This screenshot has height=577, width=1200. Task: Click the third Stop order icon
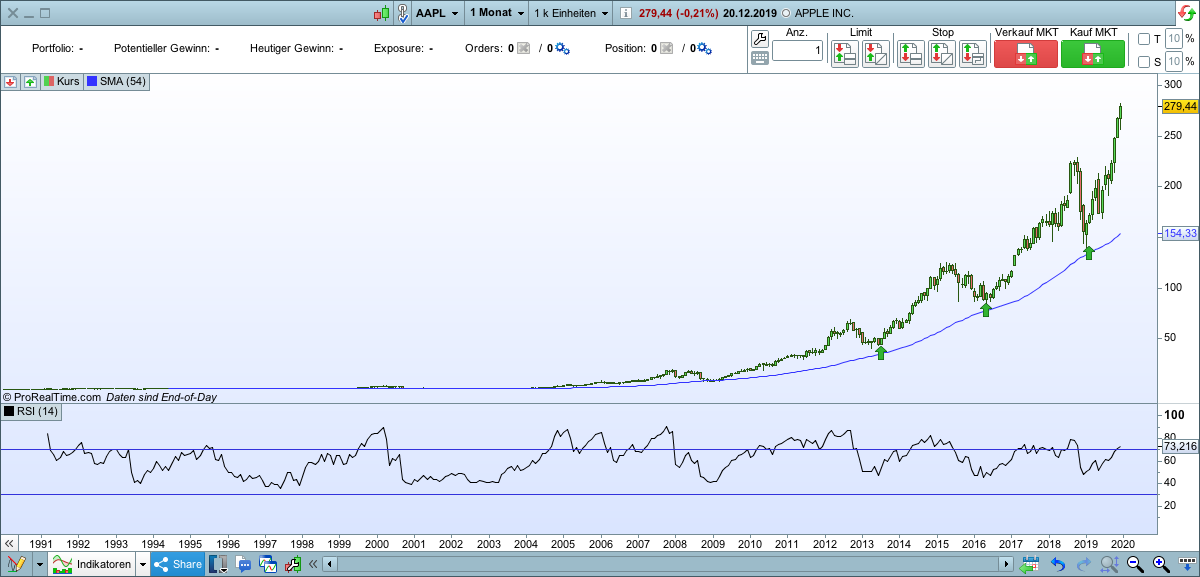click(x=973, y=53)
